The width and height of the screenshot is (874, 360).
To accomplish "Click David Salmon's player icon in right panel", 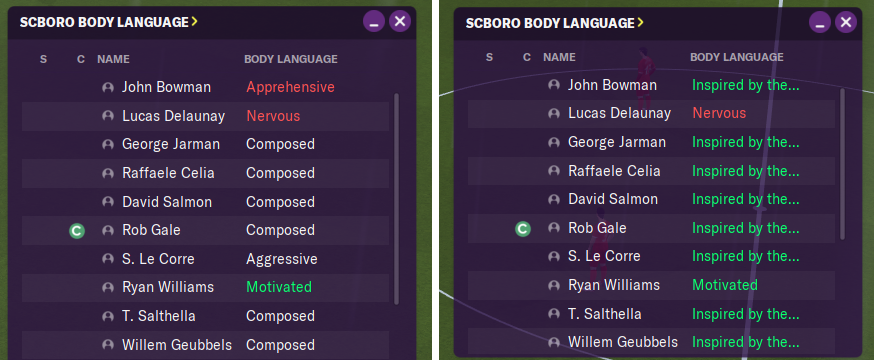I will [x=553, y=200].
